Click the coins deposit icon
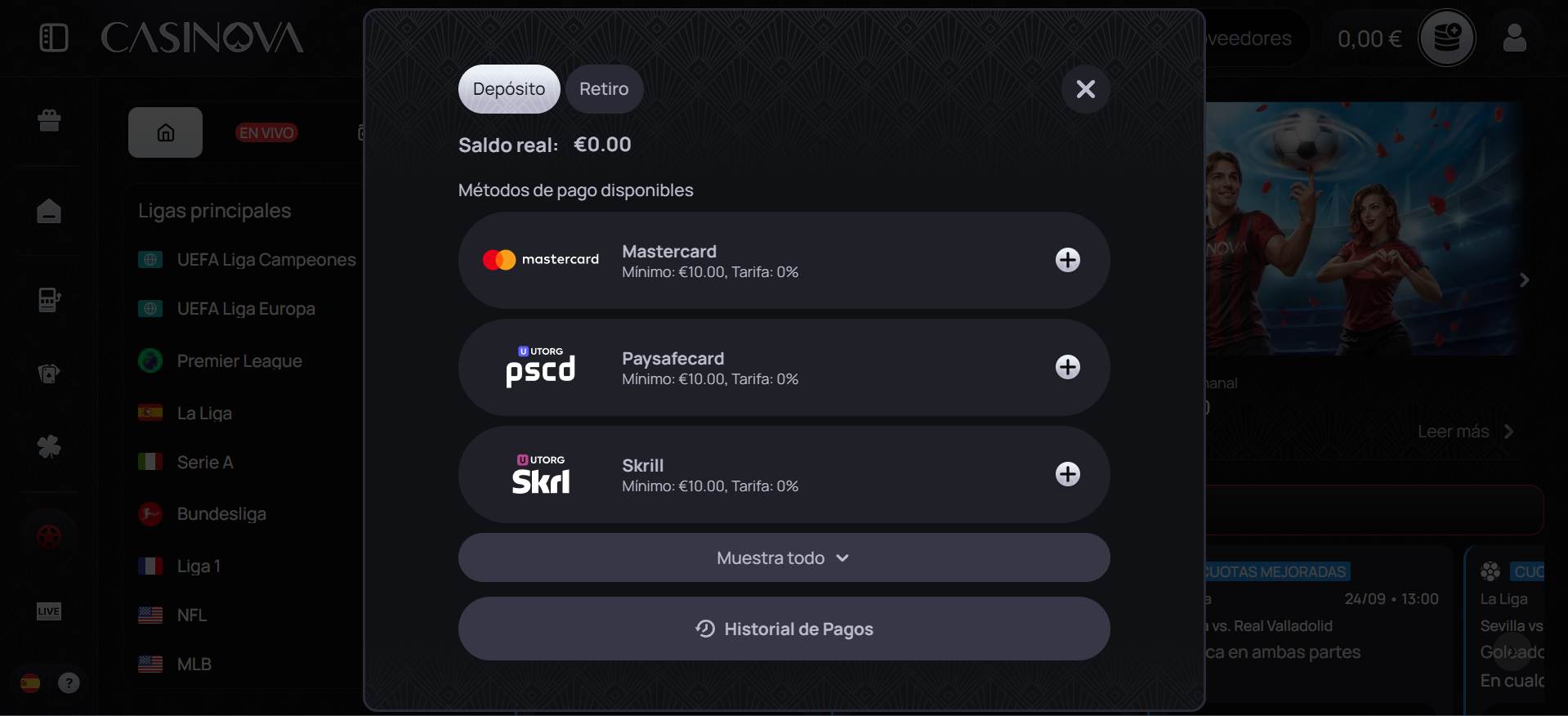 click(x=1446, y=38)
